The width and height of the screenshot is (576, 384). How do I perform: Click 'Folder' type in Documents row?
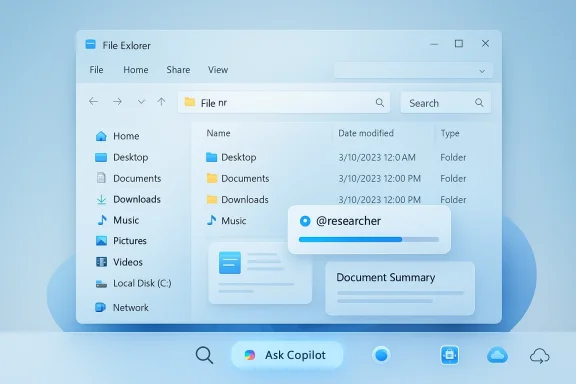(453, 179)
